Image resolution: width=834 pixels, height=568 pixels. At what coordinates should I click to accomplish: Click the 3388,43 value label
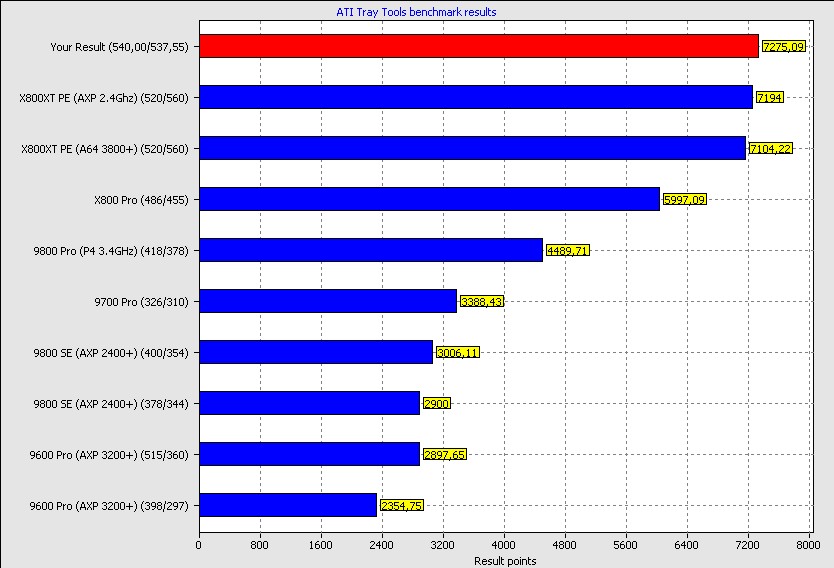pyautogui.click(x=482, y=302)
